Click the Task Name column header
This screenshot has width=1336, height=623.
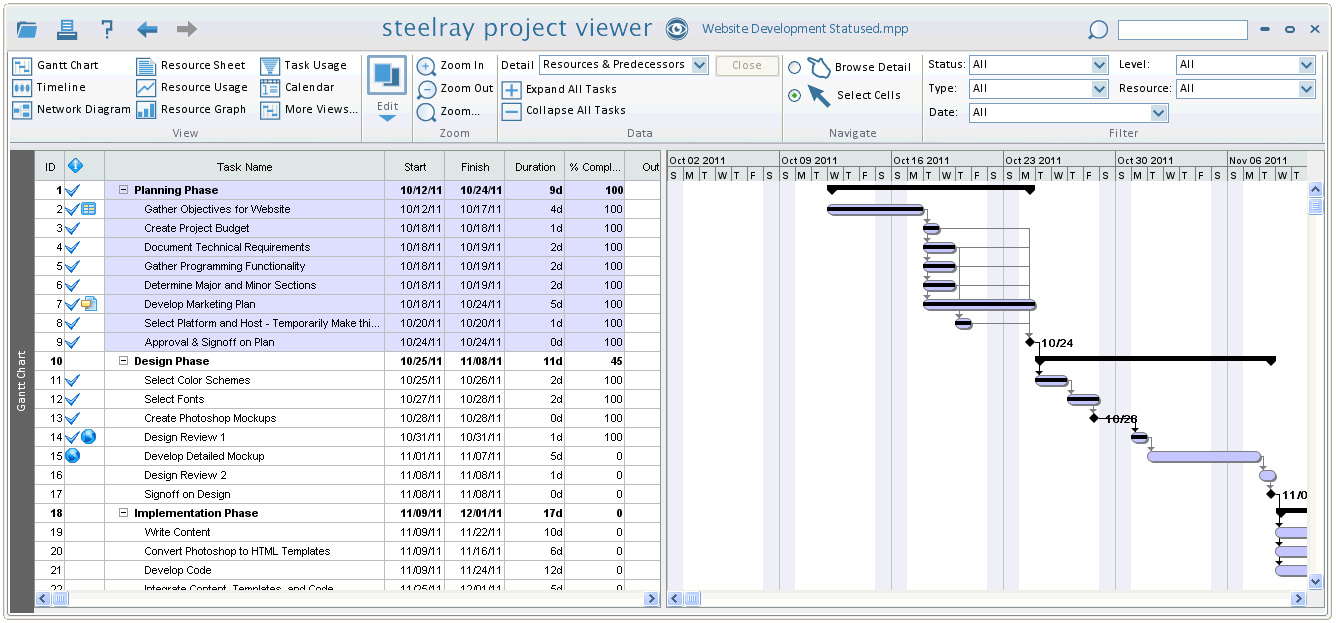click(x=244, y=167)
